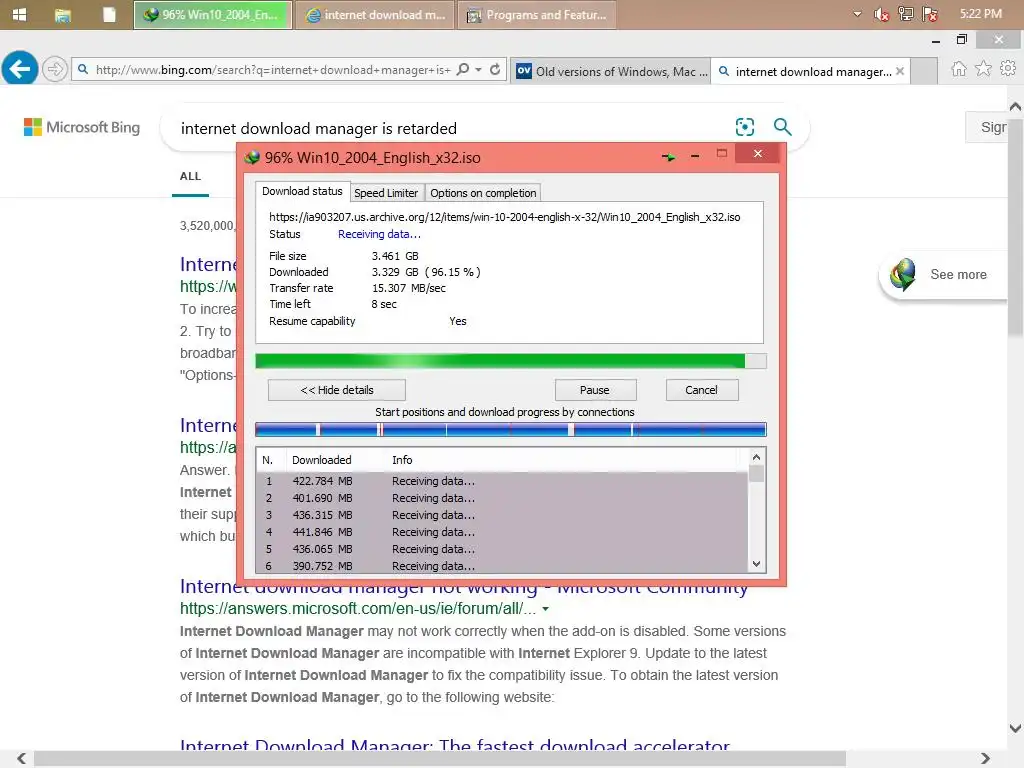1024x768 pixels.
Task: Go to the browser Home icon
Action: pos(959,69)
